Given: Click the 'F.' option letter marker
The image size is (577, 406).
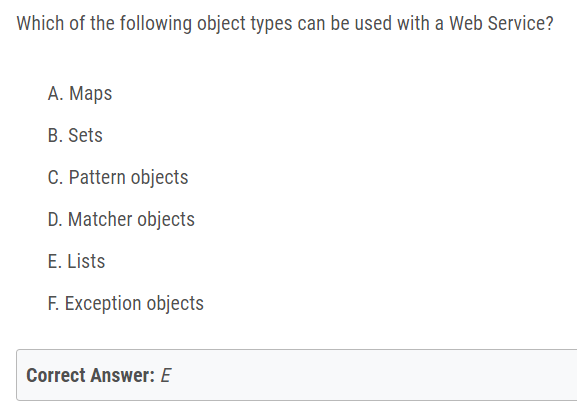Looking at the screenshot, I should tap(53, 304).
